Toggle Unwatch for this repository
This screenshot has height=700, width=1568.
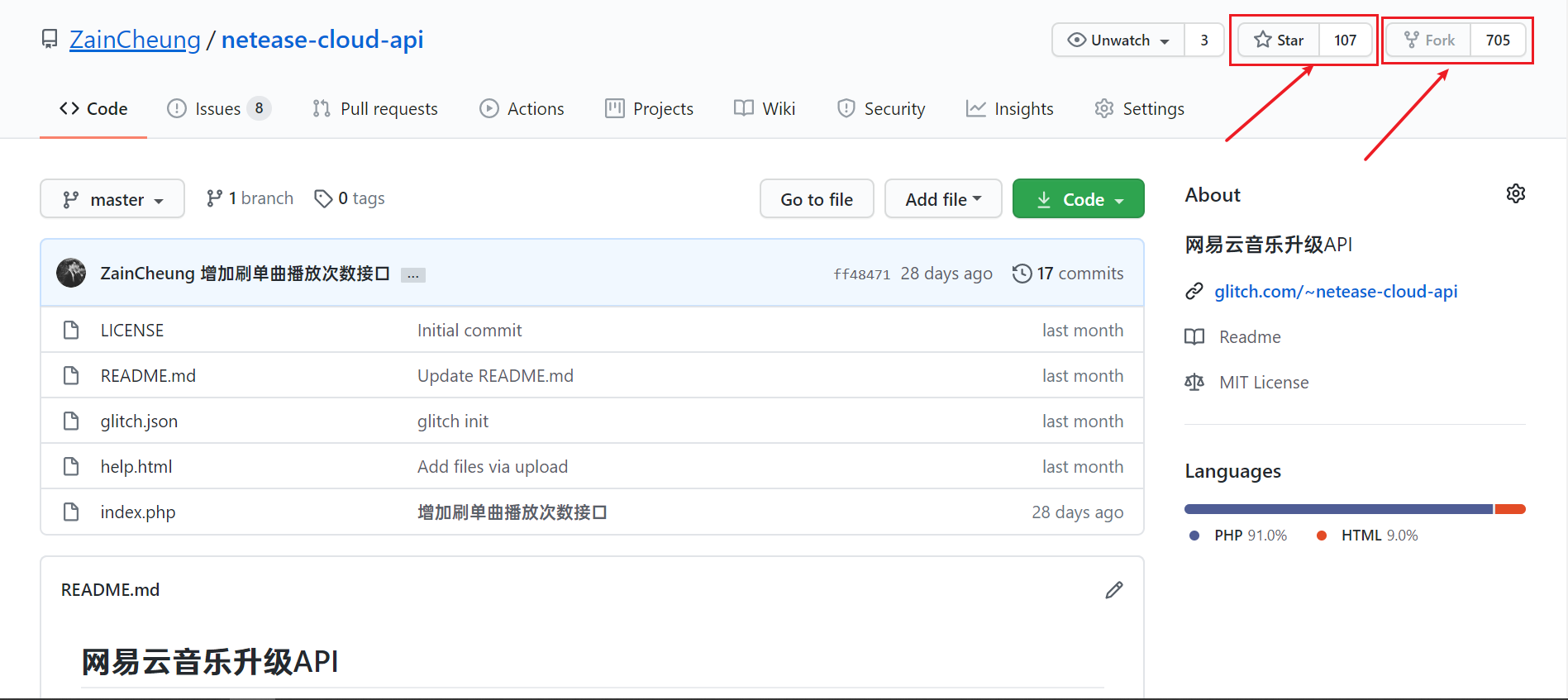click(x=1118, y=40)
